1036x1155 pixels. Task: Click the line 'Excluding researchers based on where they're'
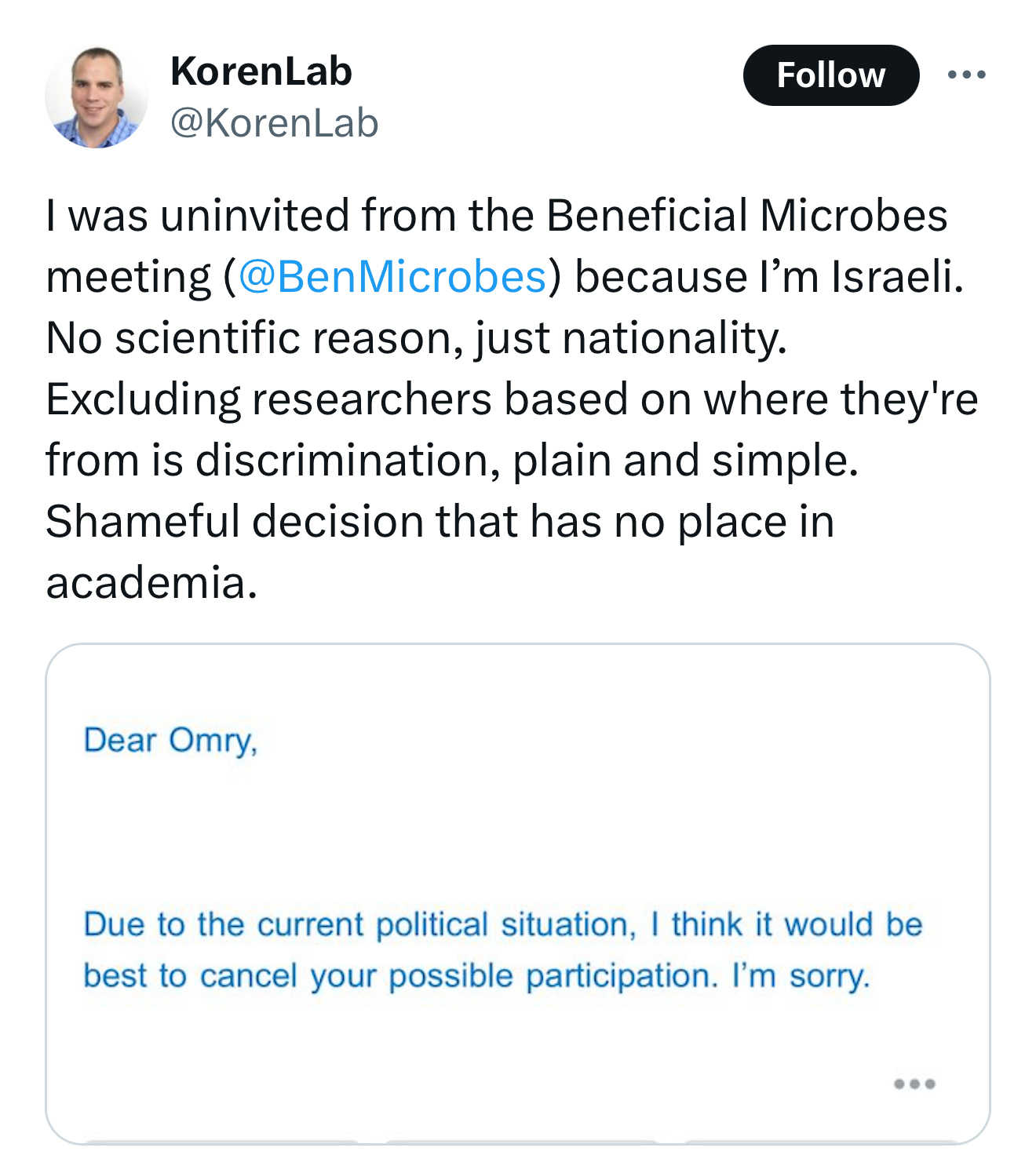512,399
